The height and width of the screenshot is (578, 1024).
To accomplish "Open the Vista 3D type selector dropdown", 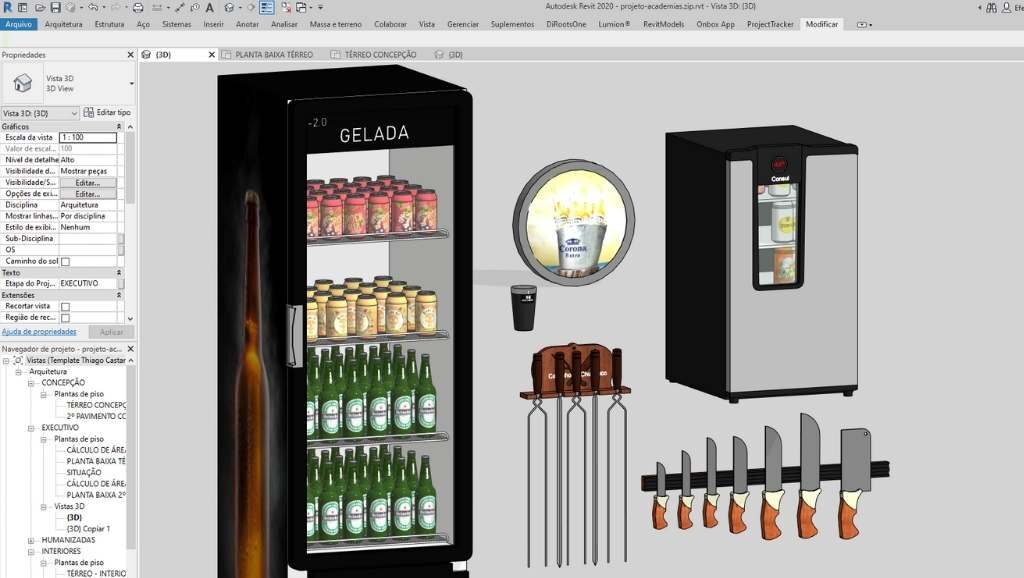I will coord(74,113).
